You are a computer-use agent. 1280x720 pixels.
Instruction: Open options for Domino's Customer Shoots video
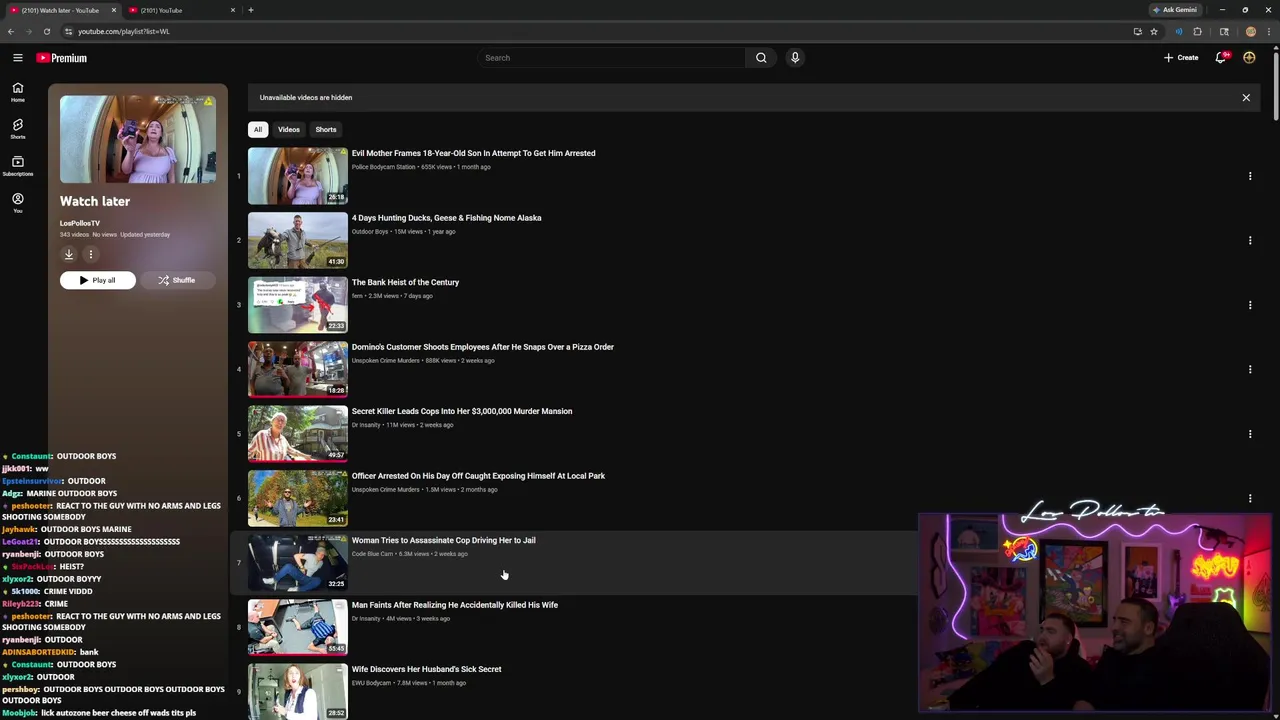point(1250,369)
